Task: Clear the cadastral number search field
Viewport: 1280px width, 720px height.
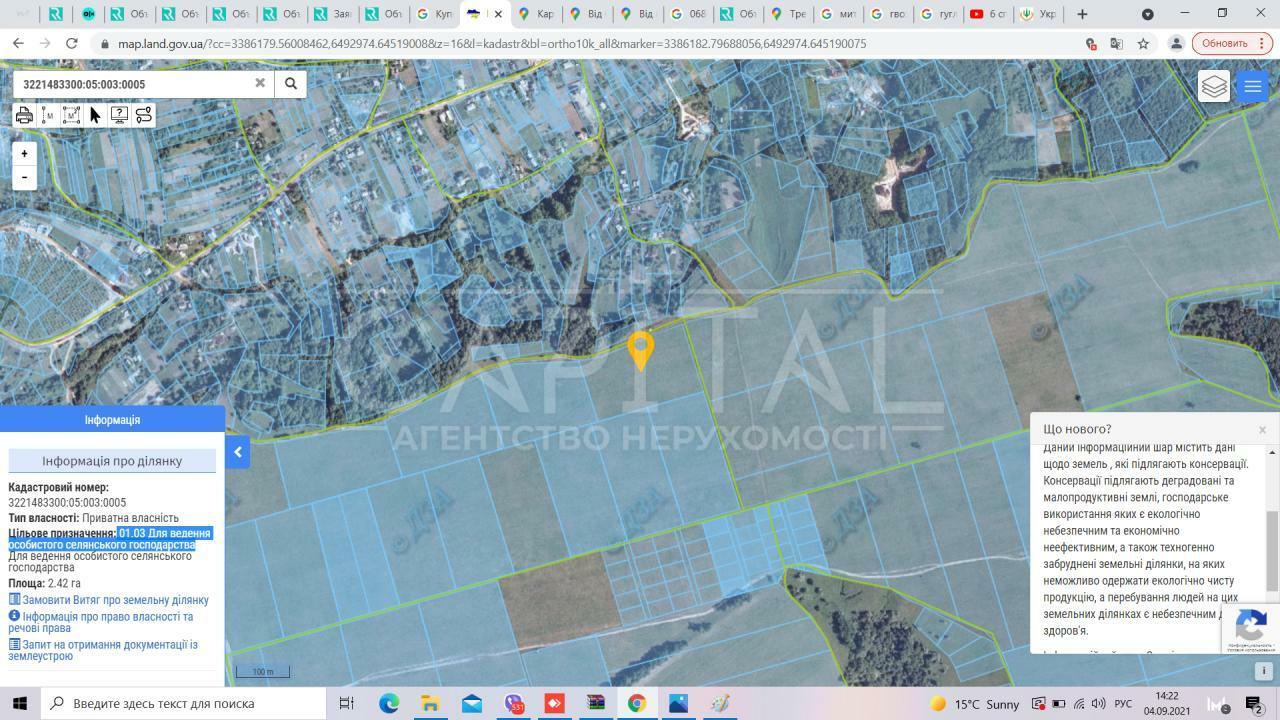Action: [260, 83]
